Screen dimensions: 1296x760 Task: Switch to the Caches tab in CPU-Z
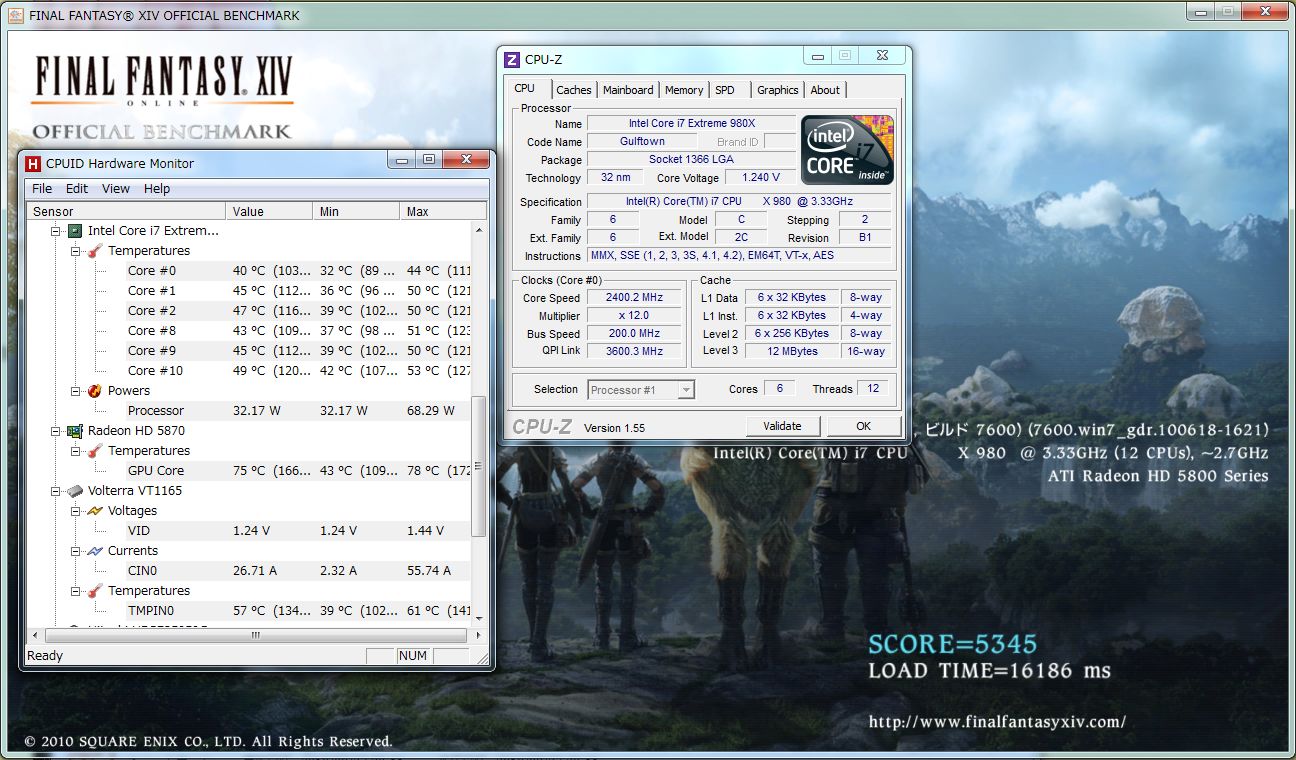coord(574,90)
